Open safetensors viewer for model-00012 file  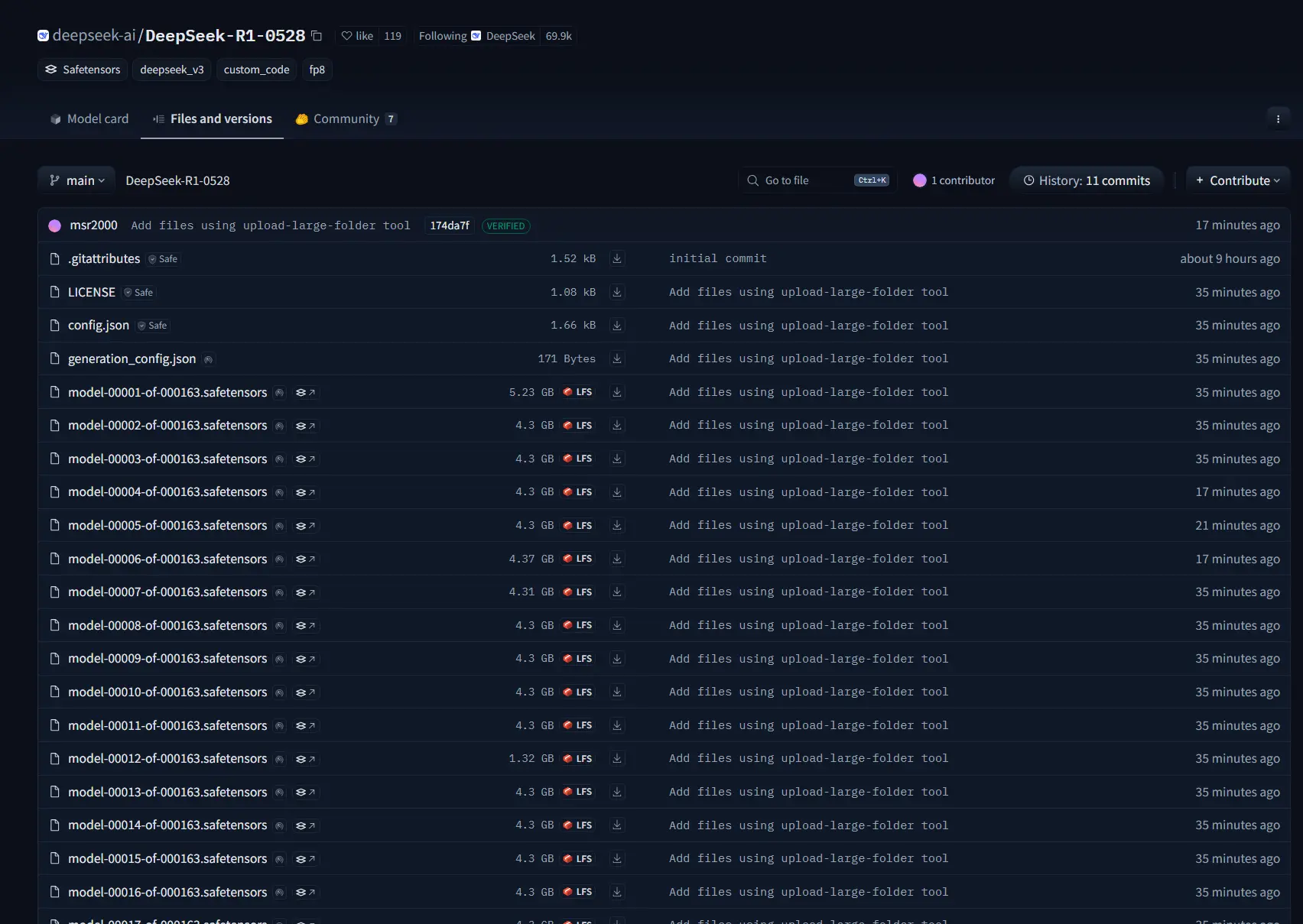point(305,759)
